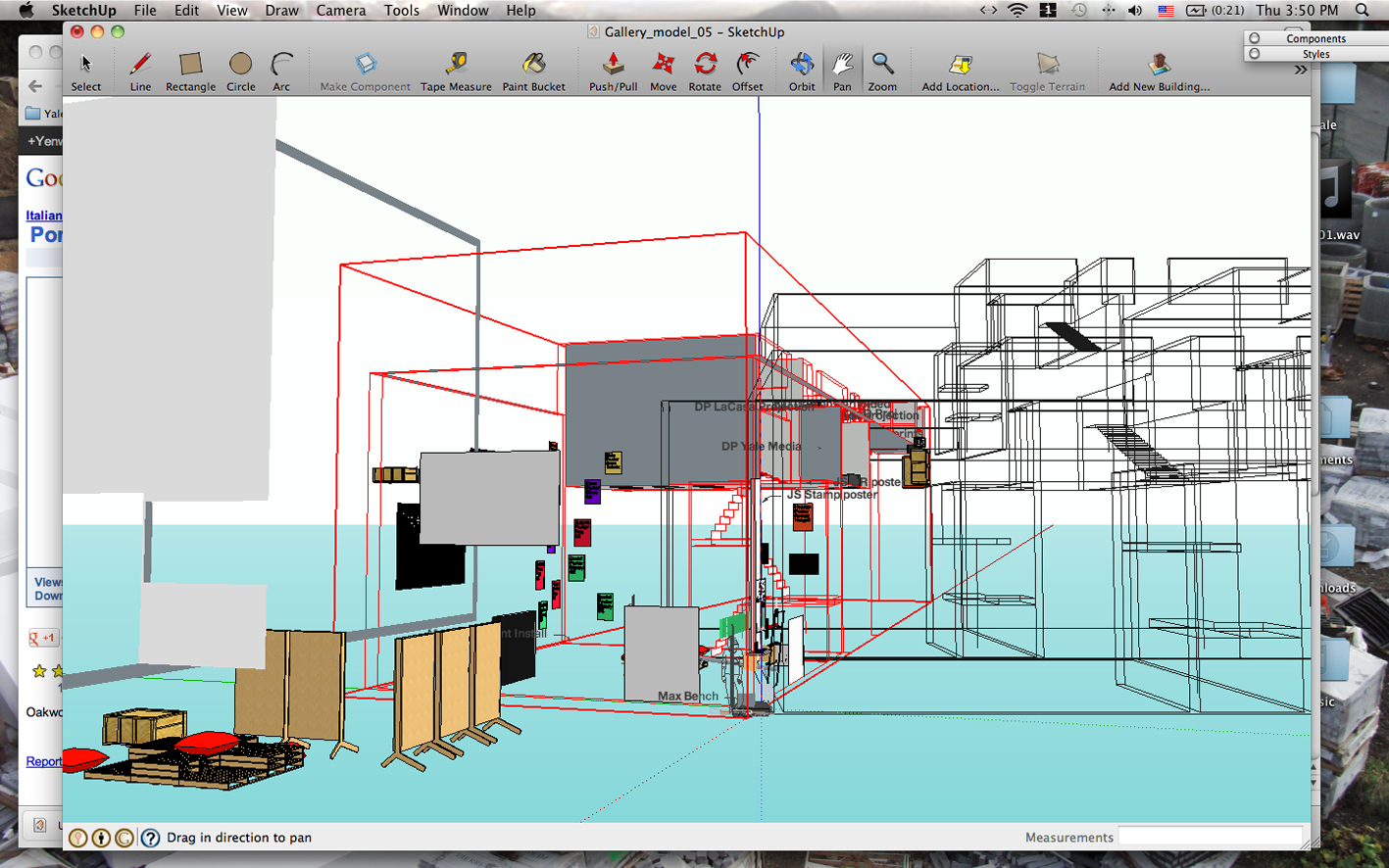This screenshot has height=868, width=1389.
Task: Open the Tools menu
Action: (402, 10)
